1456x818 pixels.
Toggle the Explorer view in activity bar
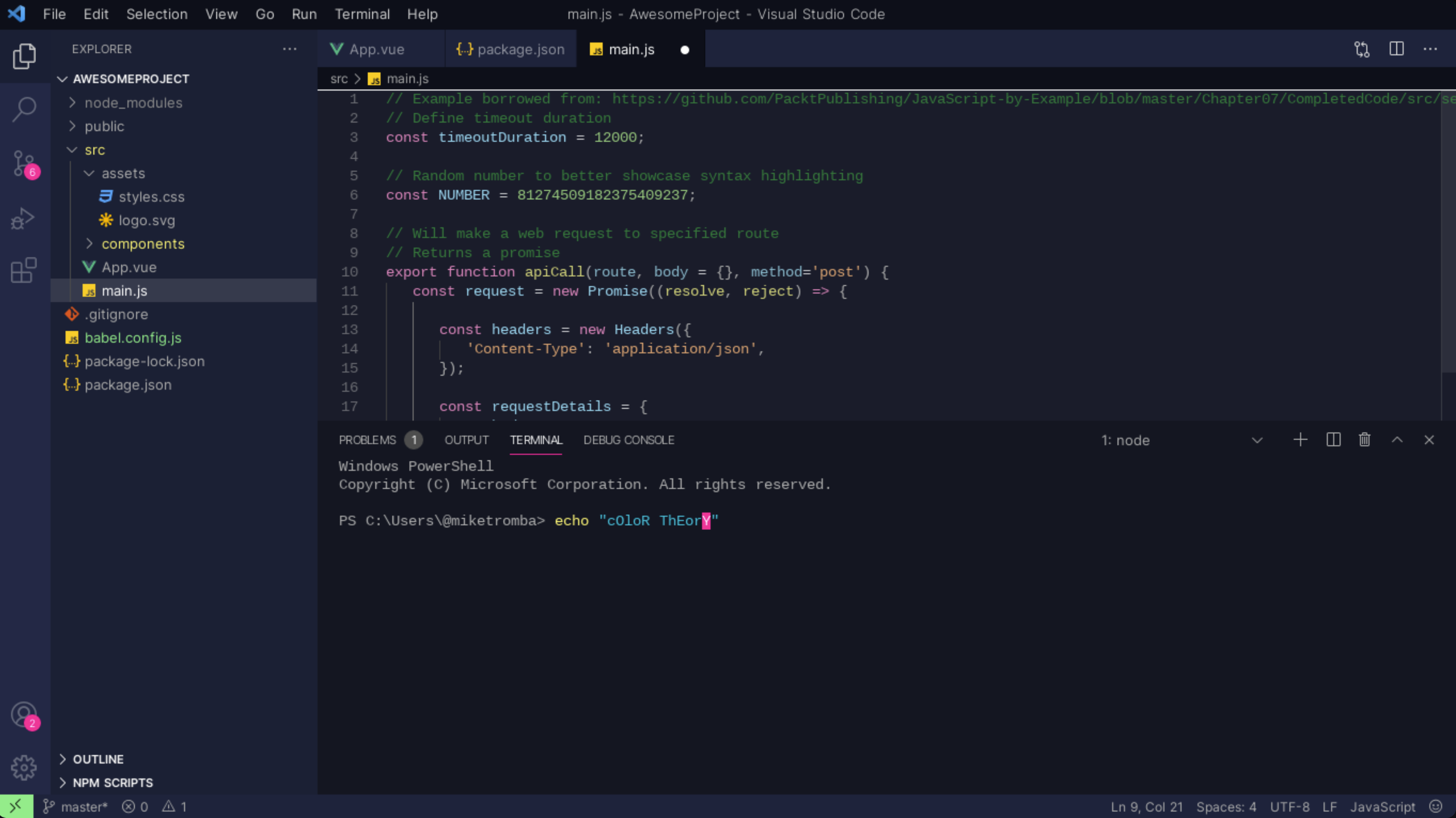24,56
